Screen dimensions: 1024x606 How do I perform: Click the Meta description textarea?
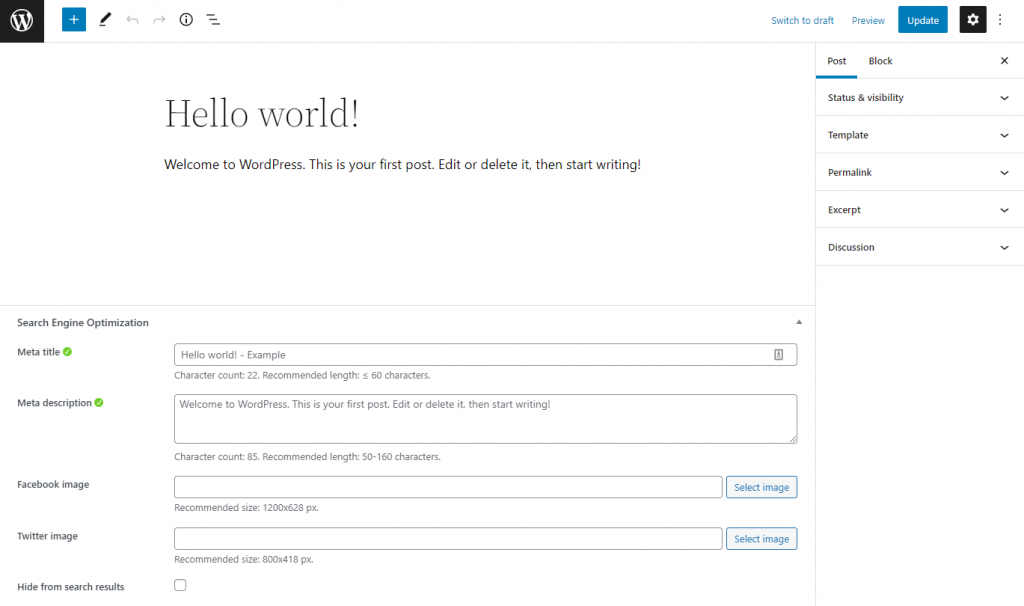485,419
